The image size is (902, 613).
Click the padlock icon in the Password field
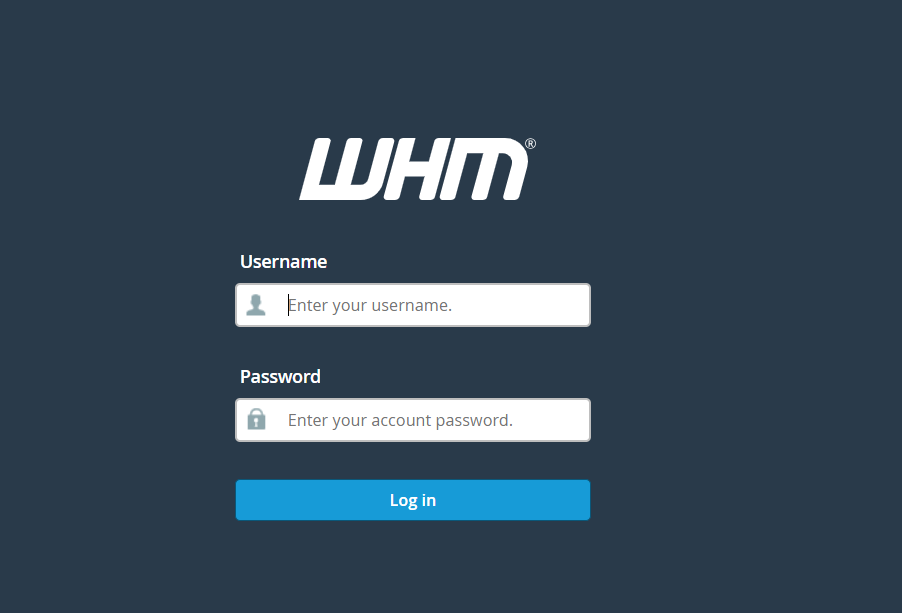(257, 419)
